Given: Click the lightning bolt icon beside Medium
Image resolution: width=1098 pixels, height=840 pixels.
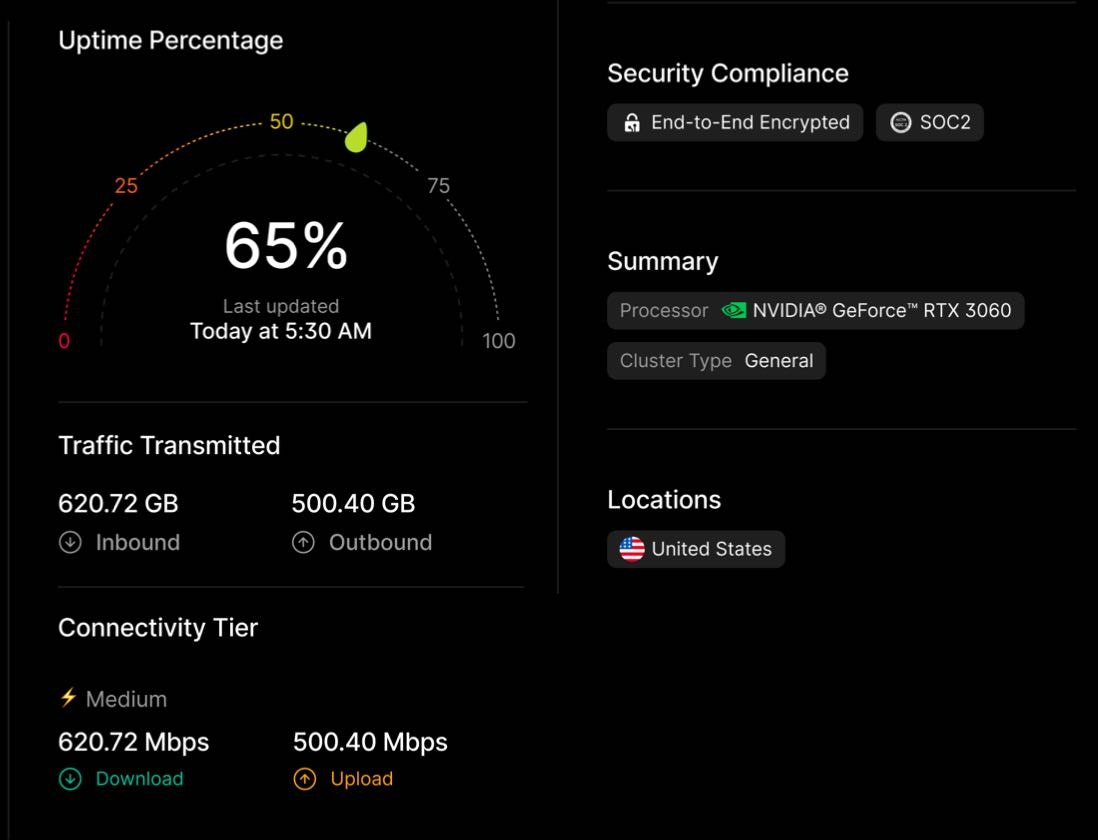Looking at the screenshot, I should [68, 698].
